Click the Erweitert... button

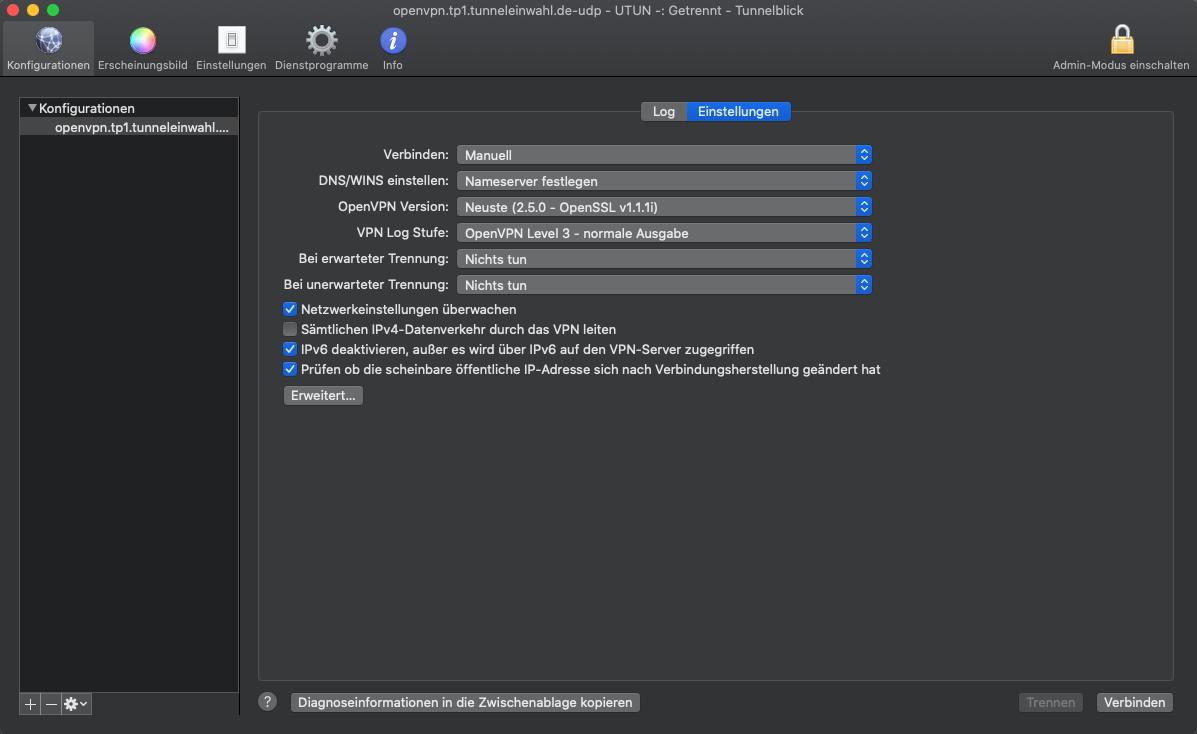pos(322,396)
